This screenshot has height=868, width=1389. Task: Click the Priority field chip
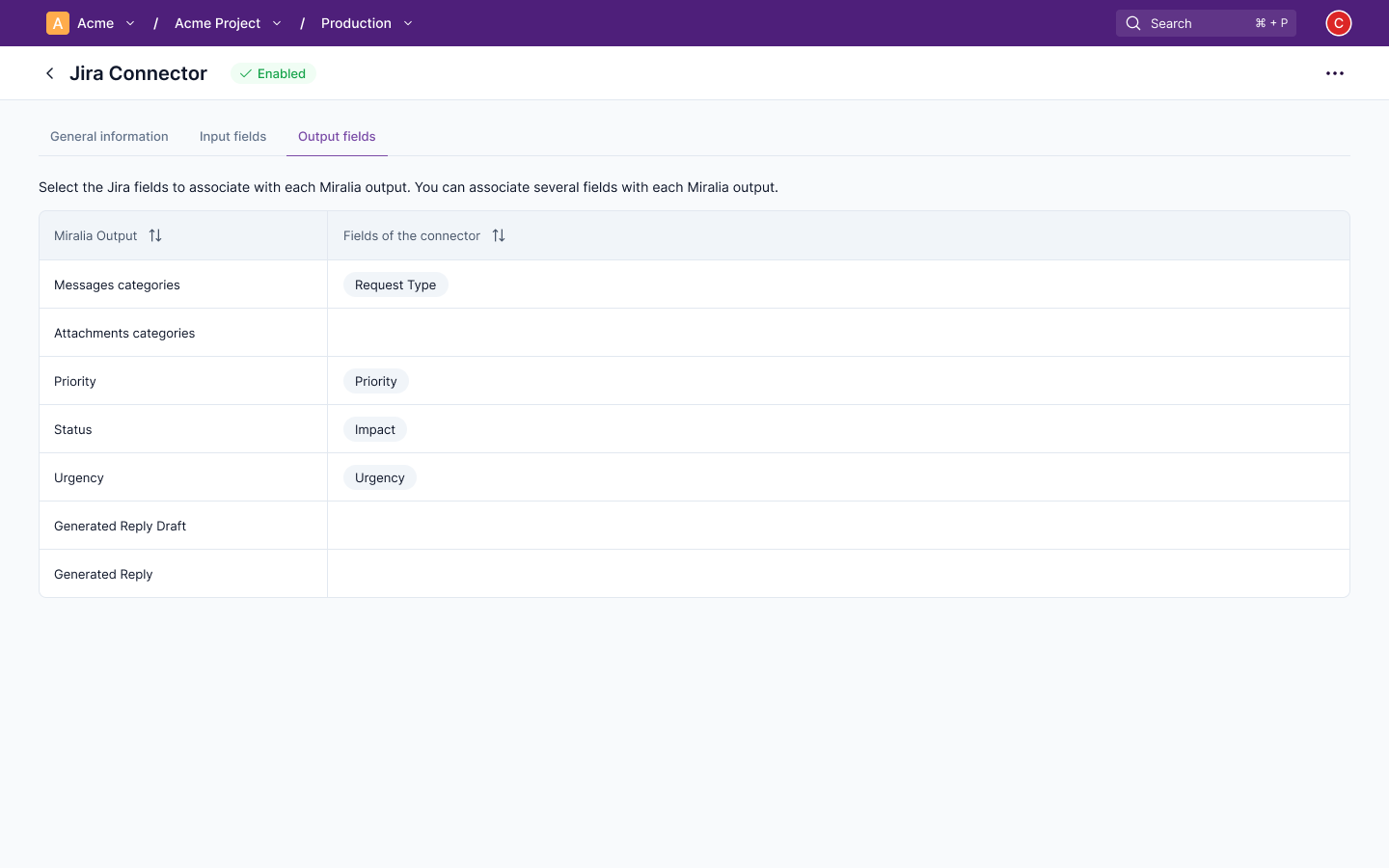coord(376,381)
